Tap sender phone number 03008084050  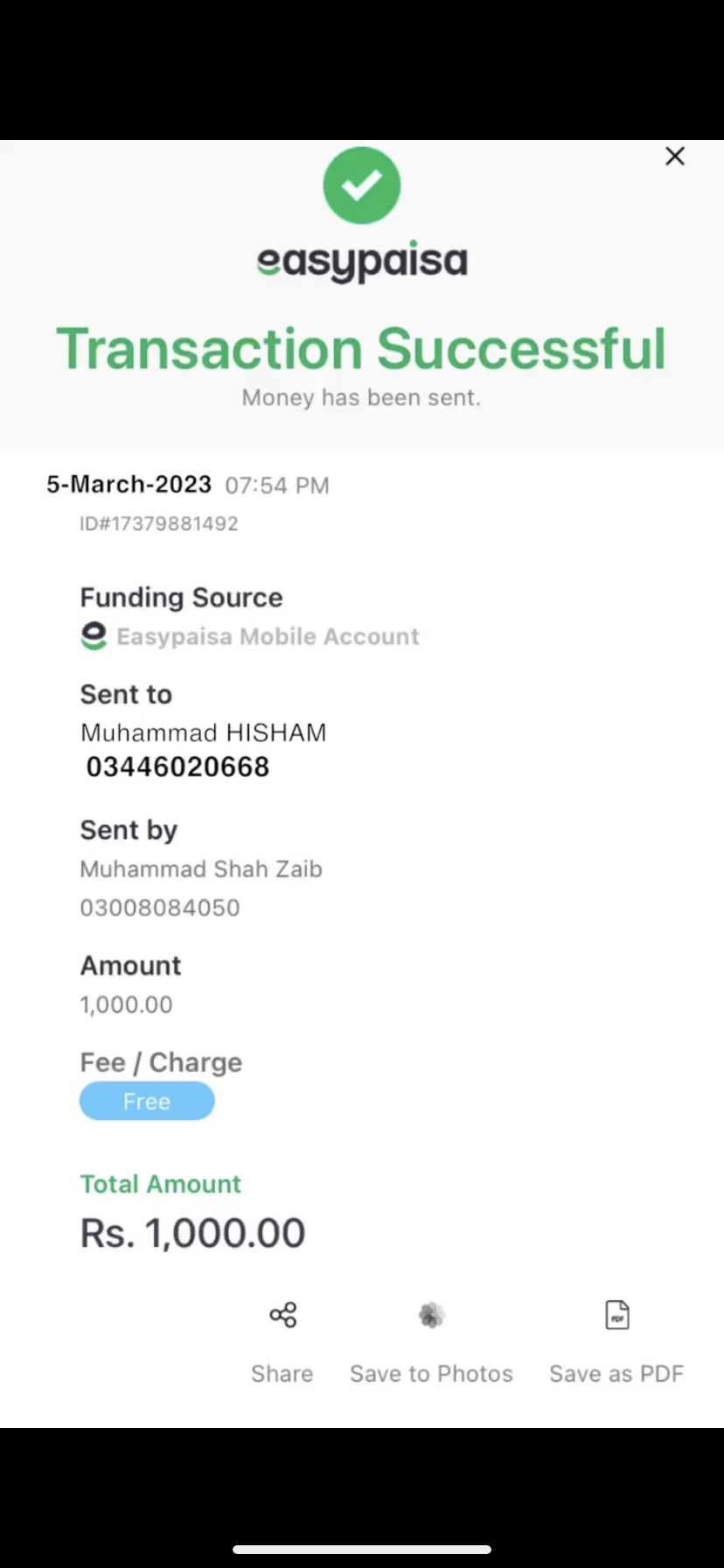pos(160,907)
